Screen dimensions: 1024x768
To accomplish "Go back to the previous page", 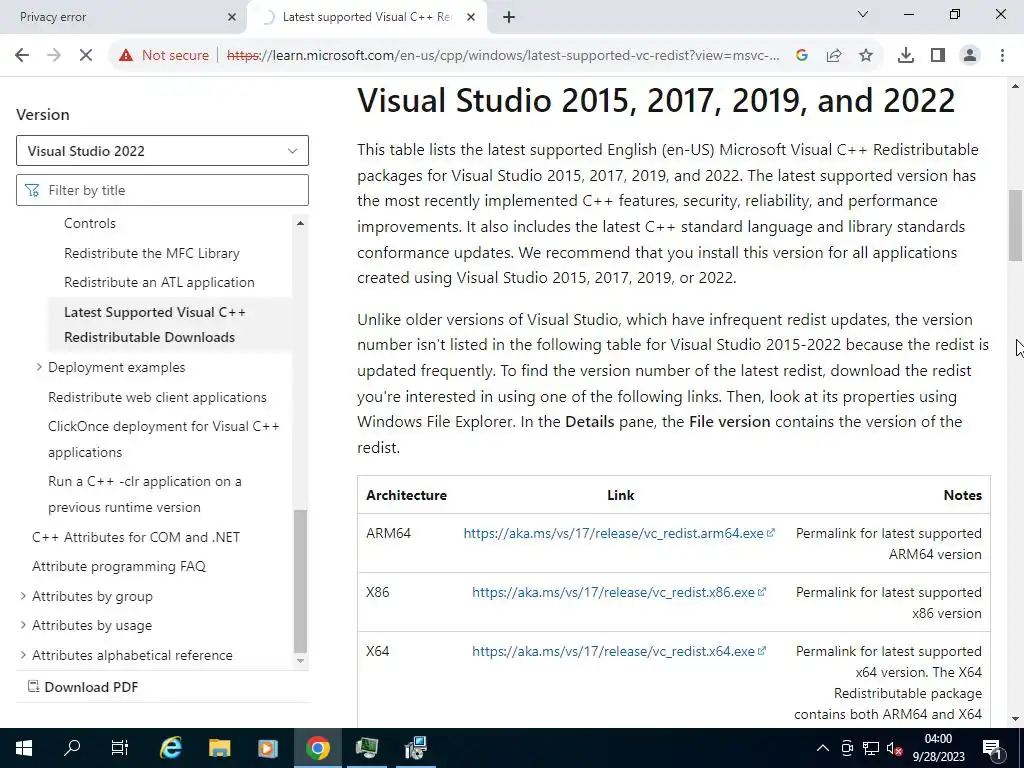I will [x=22, y=56].
